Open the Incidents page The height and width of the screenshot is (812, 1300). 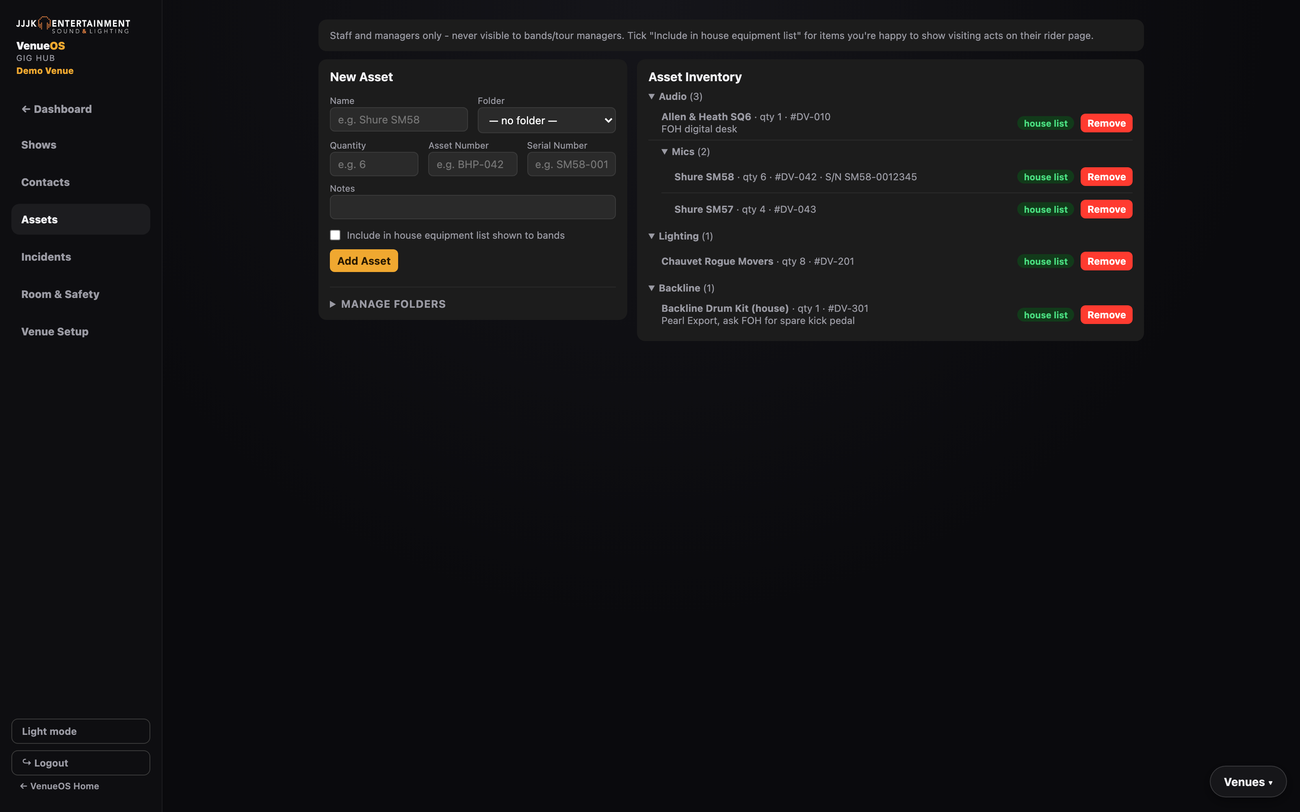click(81, 257)
